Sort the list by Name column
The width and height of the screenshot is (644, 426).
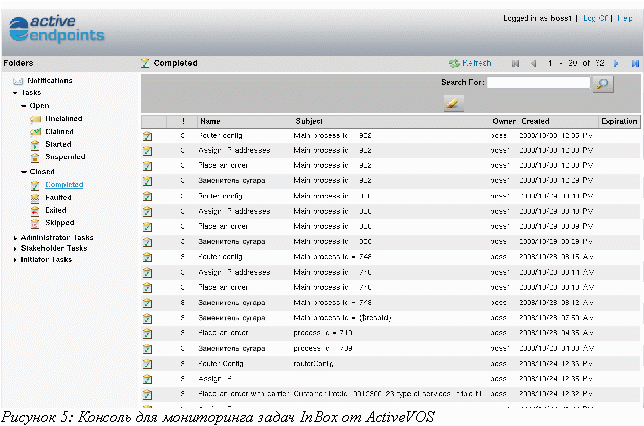pos(210,121)
